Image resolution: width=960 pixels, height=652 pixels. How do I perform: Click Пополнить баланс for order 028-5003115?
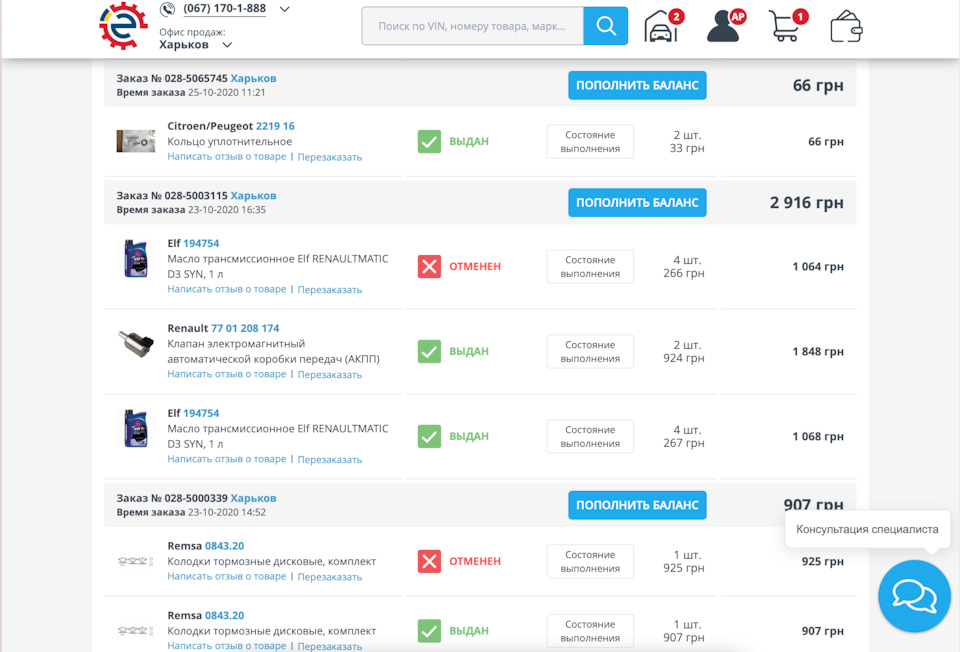coord(637,203)
